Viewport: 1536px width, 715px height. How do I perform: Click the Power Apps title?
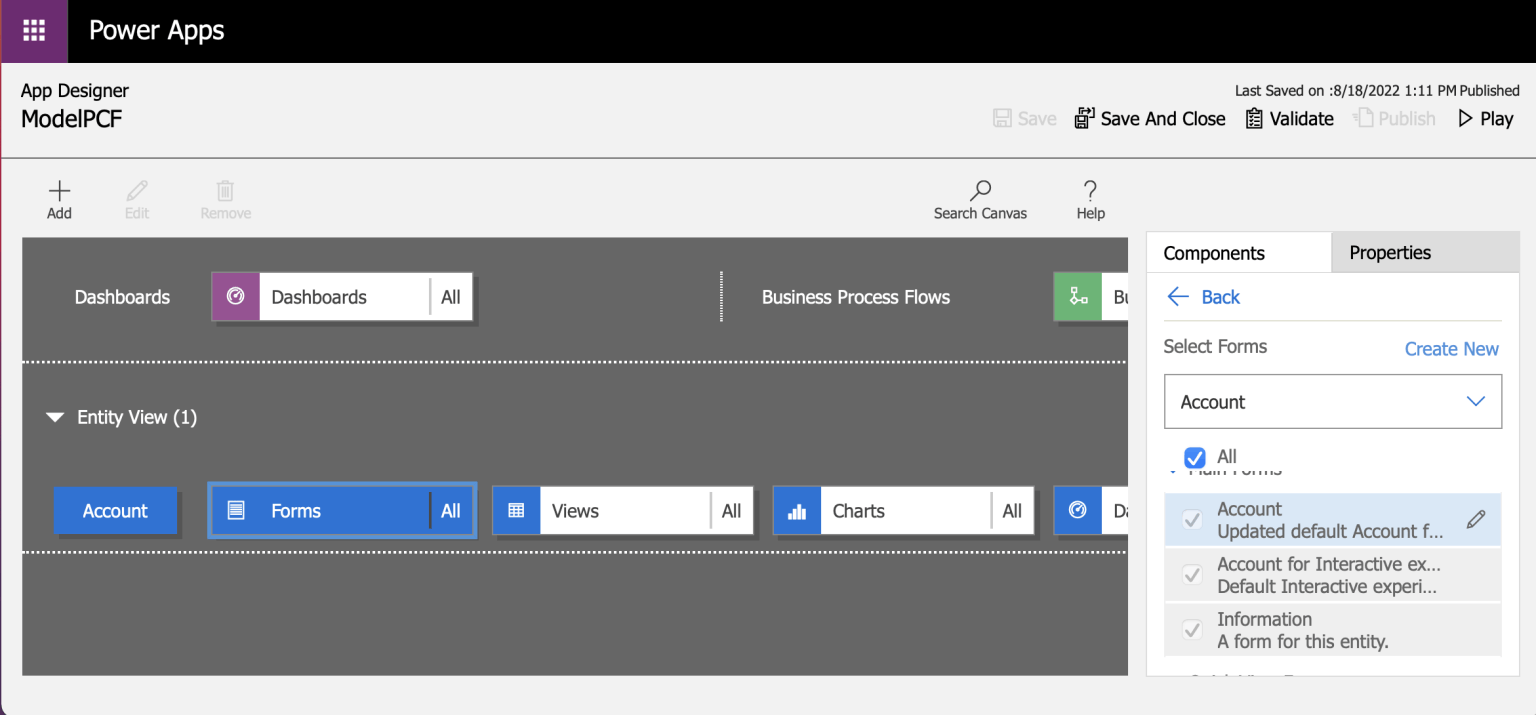157,31
